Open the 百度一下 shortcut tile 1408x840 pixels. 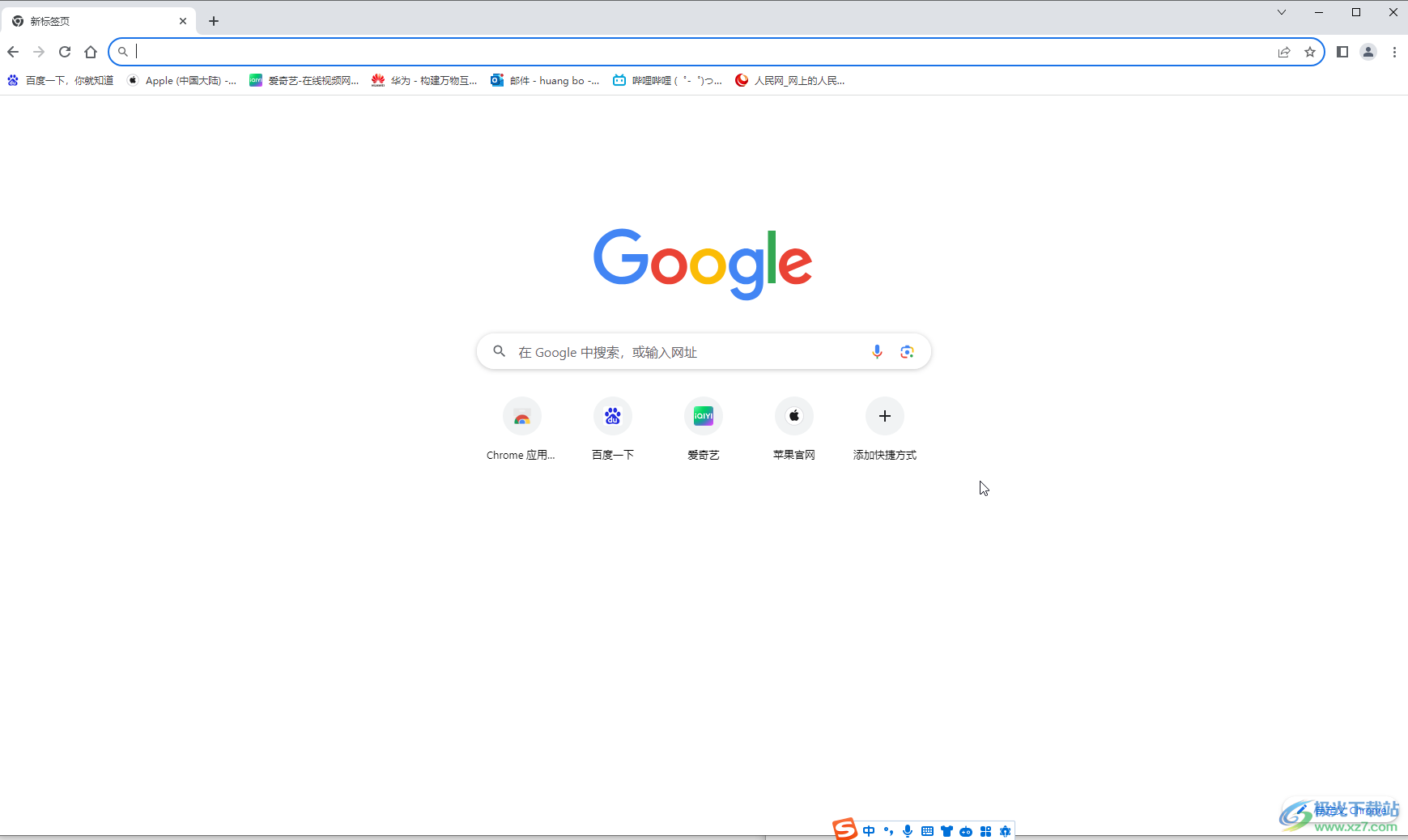click(613, 429)
